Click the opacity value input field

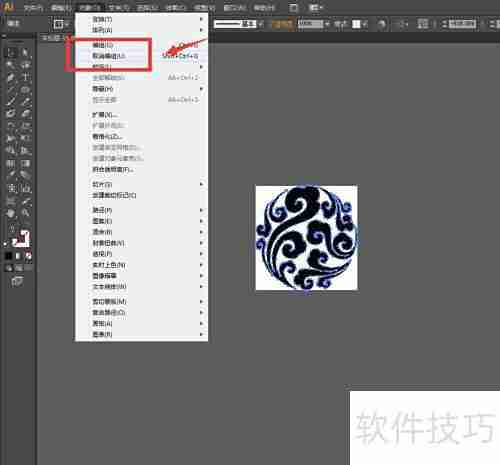point(311,24)
